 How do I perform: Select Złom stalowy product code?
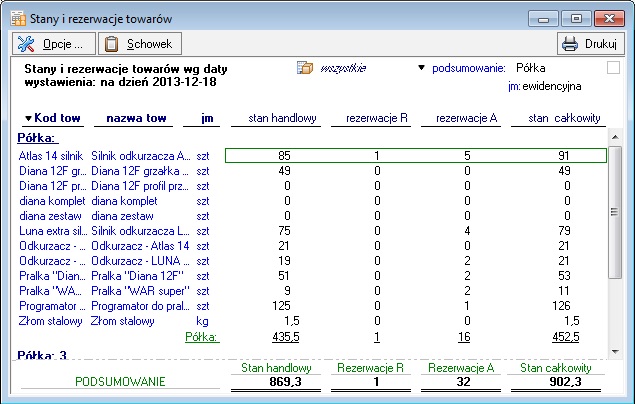[51, 321]
